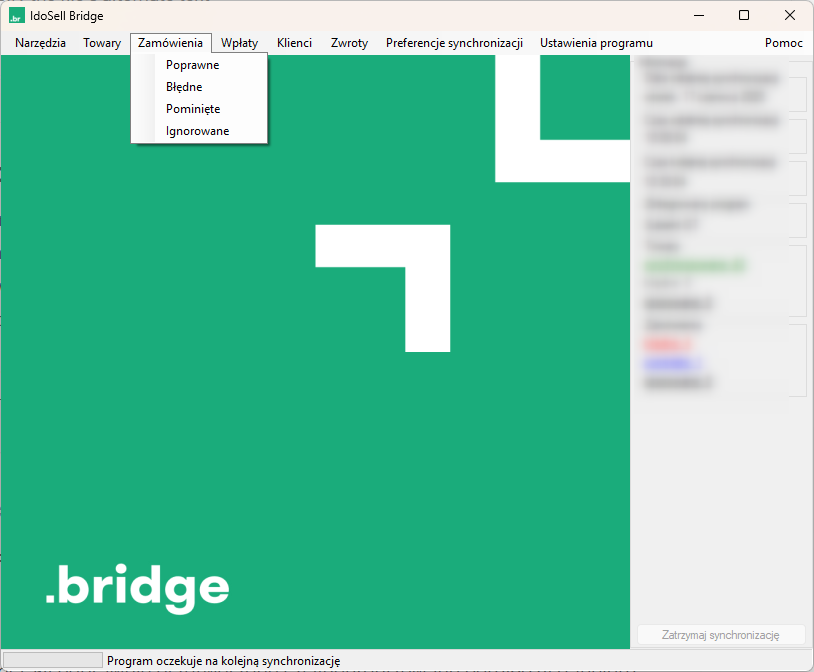This screenshot has width=814, height=672.
Task: Maximize the IdoSell Bridge window
Action: 744,16
